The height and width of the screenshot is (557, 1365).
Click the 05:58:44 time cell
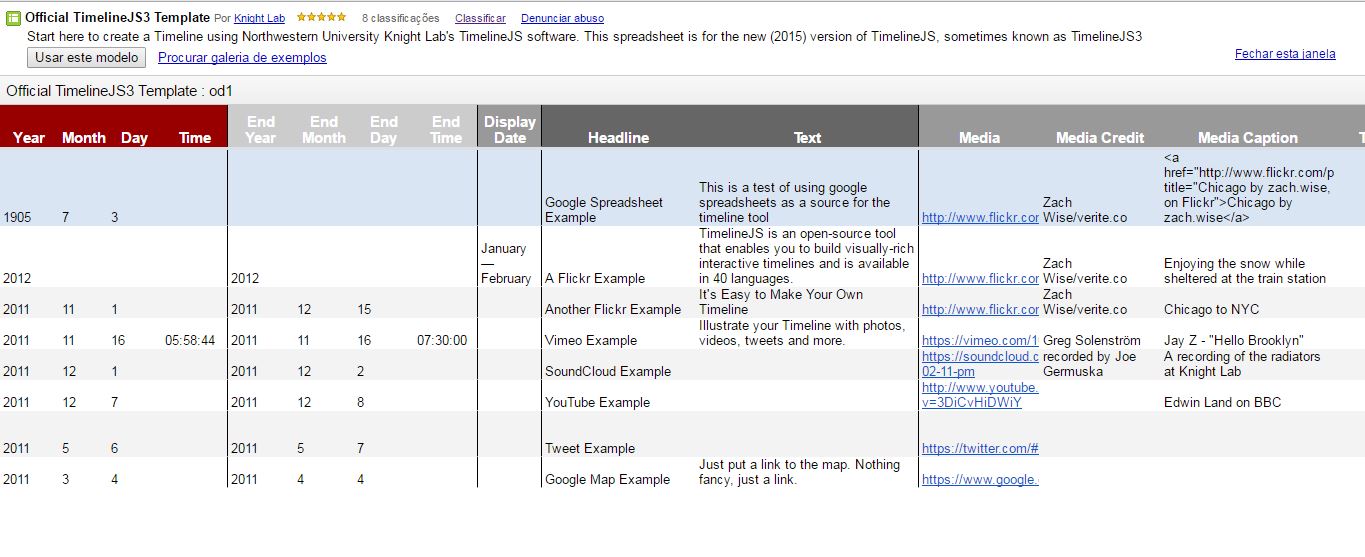coord(190,341)
